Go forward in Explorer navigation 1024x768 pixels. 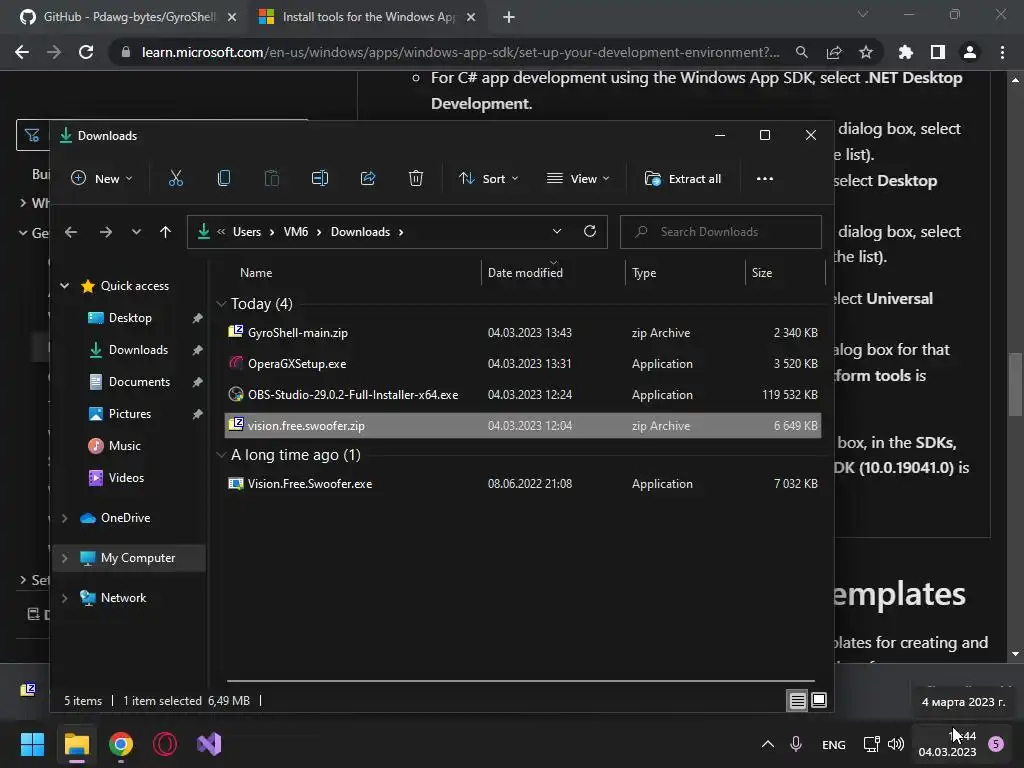[105, 232]
